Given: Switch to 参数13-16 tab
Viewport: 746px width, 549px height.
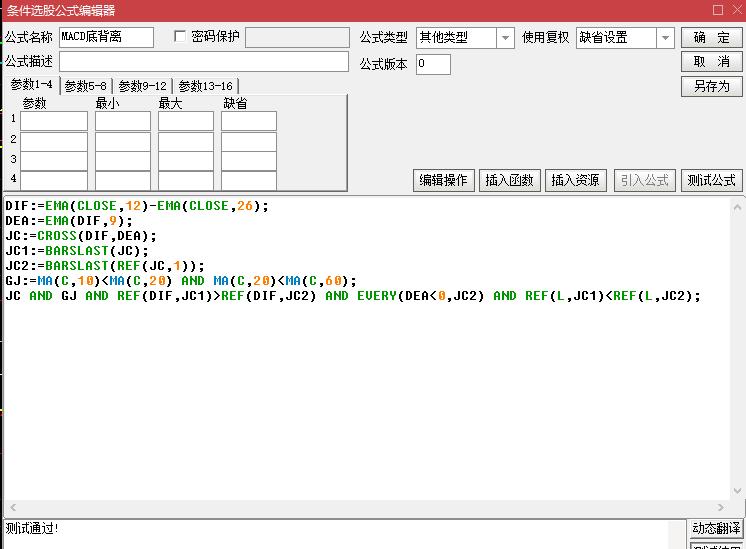Looking at the screenshot, I should coord(205,86).
